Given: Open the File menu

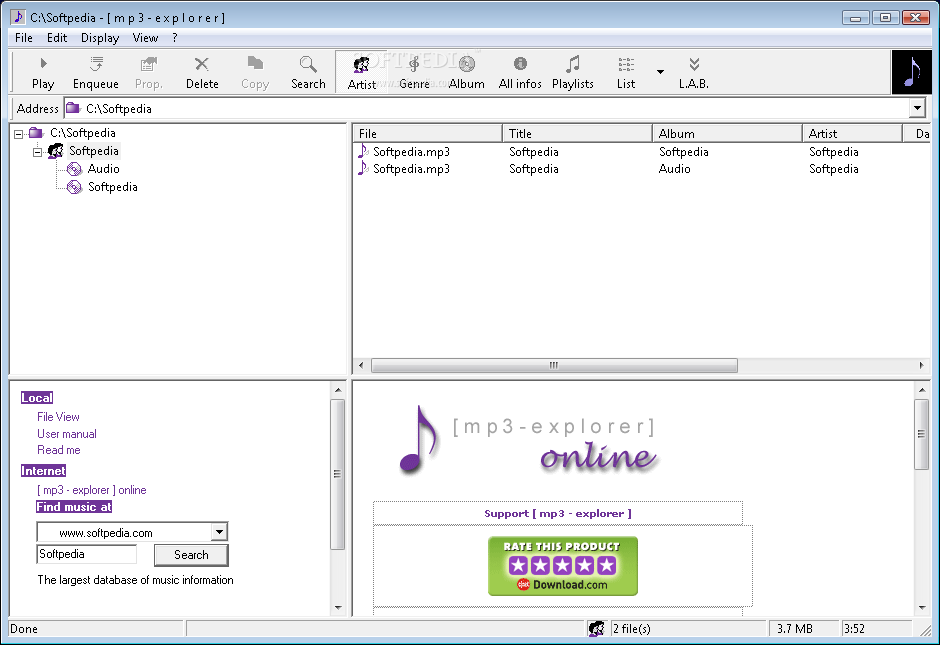Looking at the screenshot, I should tap(24, 38).
